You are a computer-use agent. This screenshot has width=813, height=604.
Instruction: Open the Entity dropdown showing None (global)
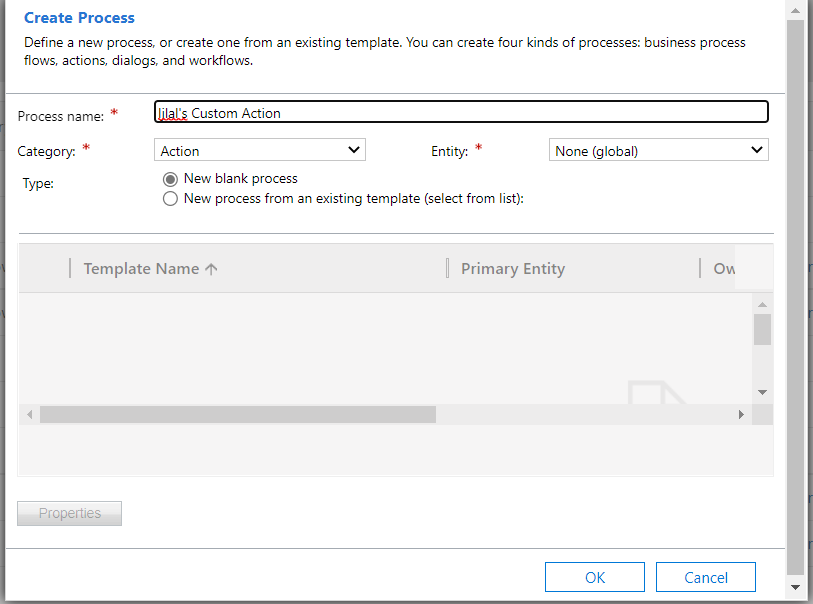coord(659,150)
